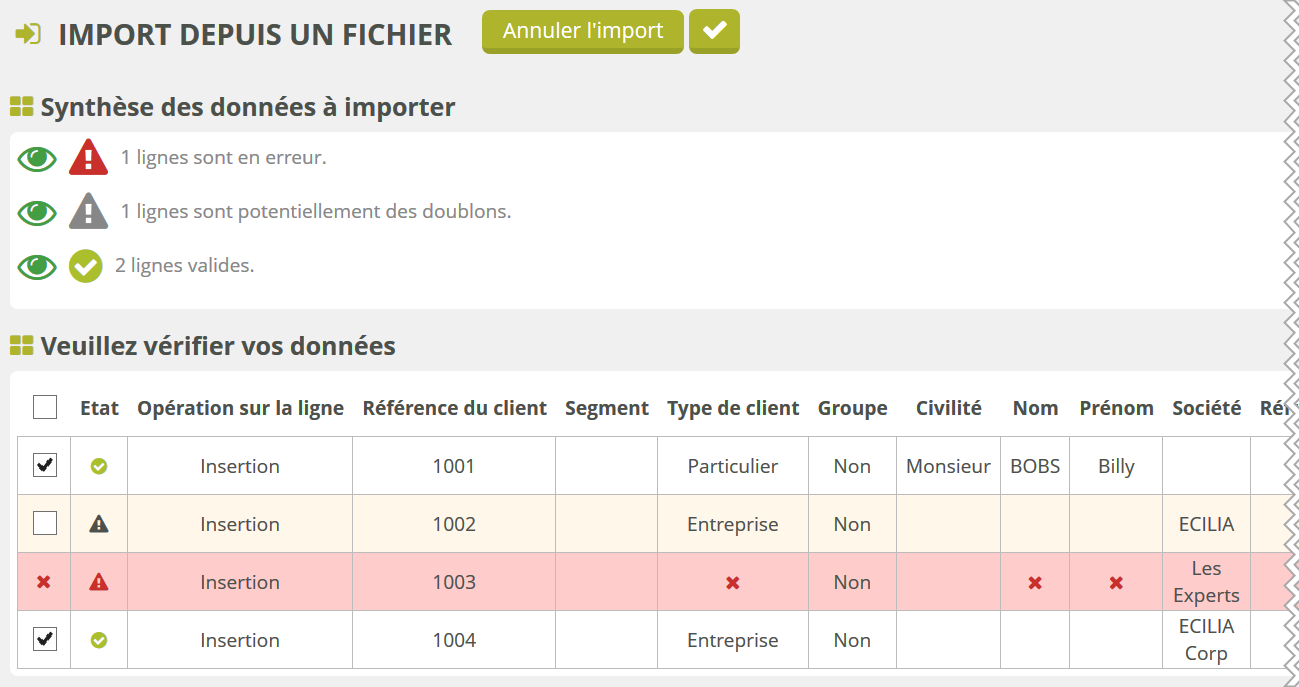This screenshot has height=687, width=1299.
Task: Show the lines in error with eye icon
Action: [37, 158]
